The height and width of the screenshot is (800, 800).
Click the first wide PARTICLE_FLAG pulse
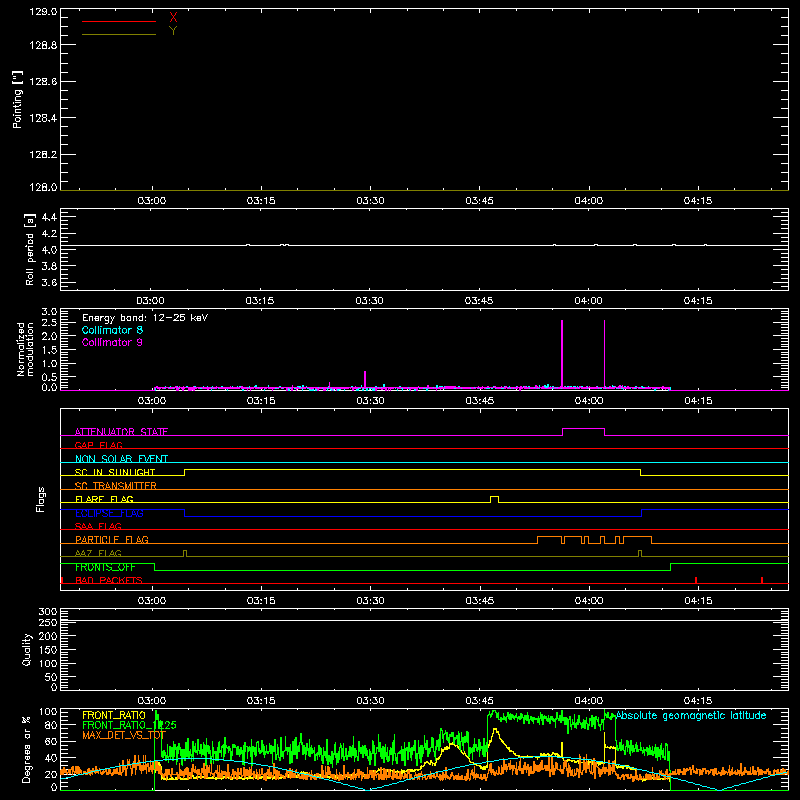click(x=549, y=540)
